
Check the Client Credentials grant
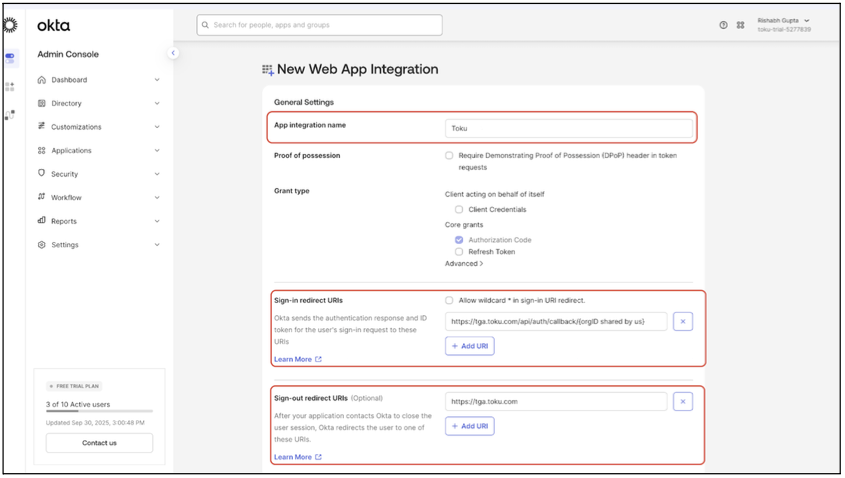[459, 210]
